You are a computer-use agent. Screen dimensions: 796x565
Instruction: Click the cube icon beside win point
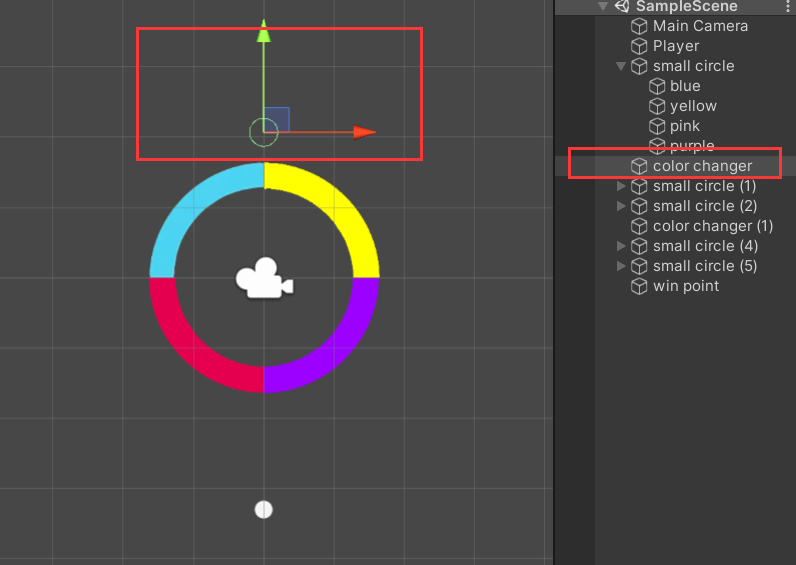pyautogui.click(x=639, y=286)
